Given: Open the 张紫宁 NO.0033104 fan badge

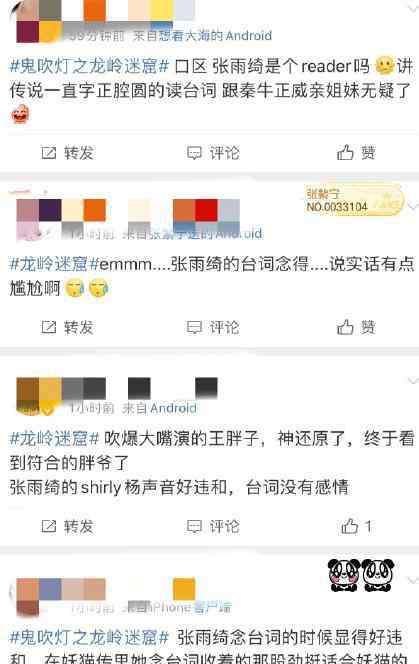Looking at the screenshot, I should tap(354, 200).
